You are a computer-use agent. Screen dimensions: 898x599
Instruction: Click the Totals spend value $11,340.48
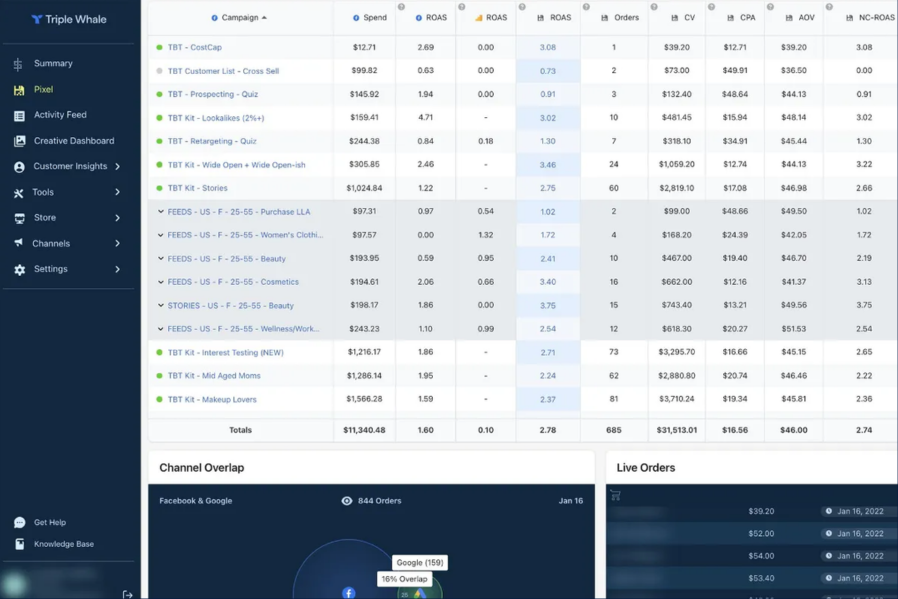(x=364, y=430)
